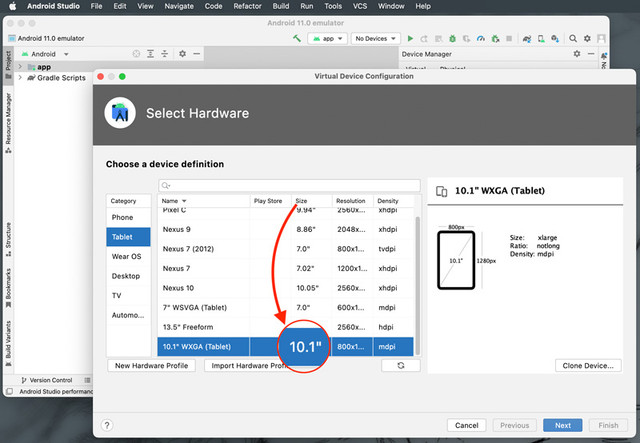640x443 pixels.
Task: Click Select Opened File target icon
Action: pos(136,53)
